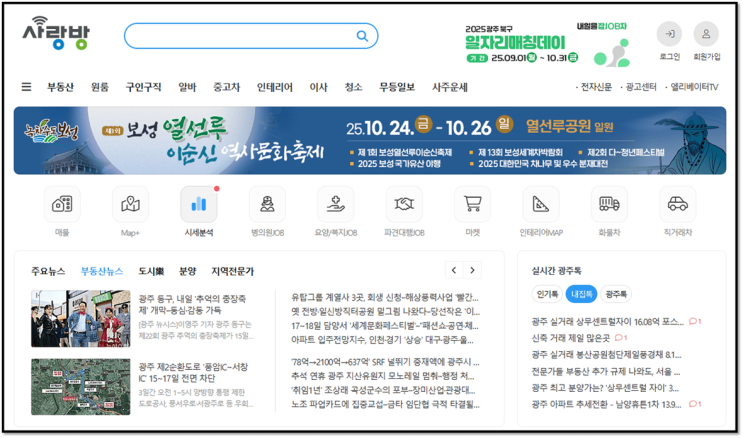Open the 직거래차 car icon
The height and width of the screenshot is (438, 743).
(x=678, y=204)
